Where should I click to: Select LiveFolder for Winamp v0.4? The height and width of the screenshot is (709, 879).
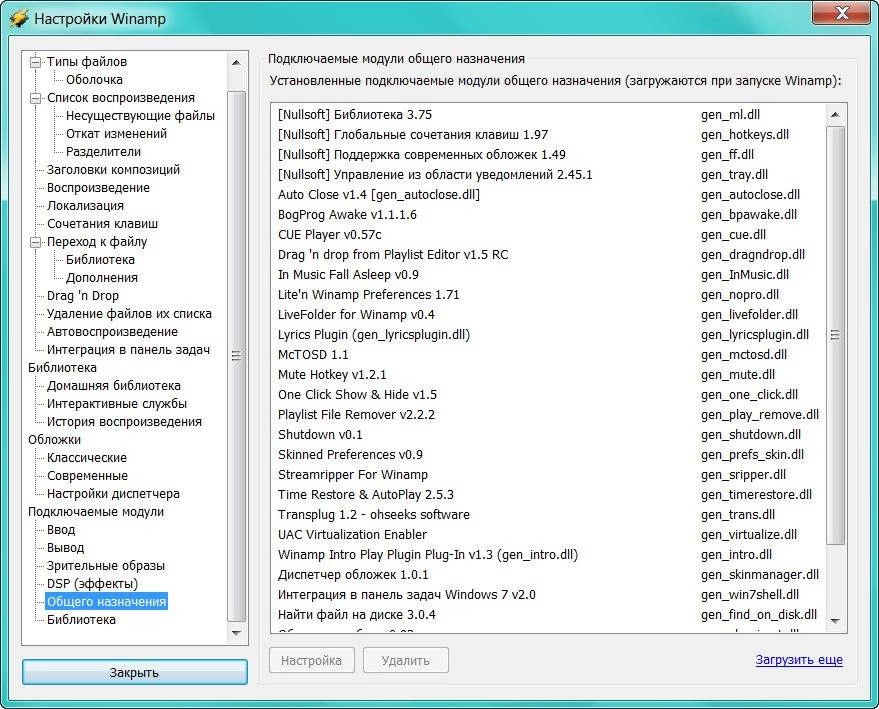pyautogui.click(x=548, y=314)
